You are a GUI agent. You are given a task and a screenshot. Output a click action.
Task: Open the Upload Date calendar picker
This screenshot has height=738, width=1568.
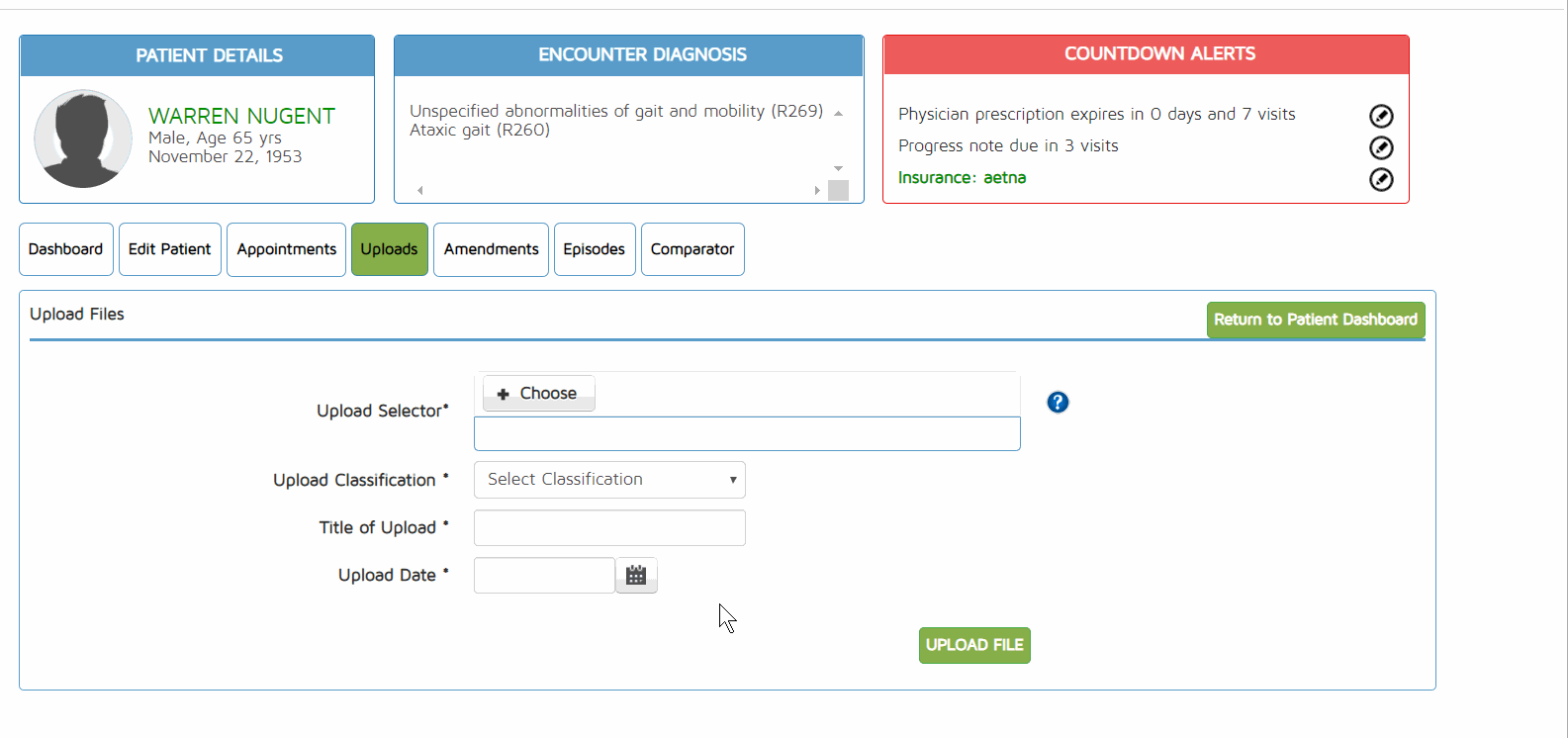click(x=636, y=576)
